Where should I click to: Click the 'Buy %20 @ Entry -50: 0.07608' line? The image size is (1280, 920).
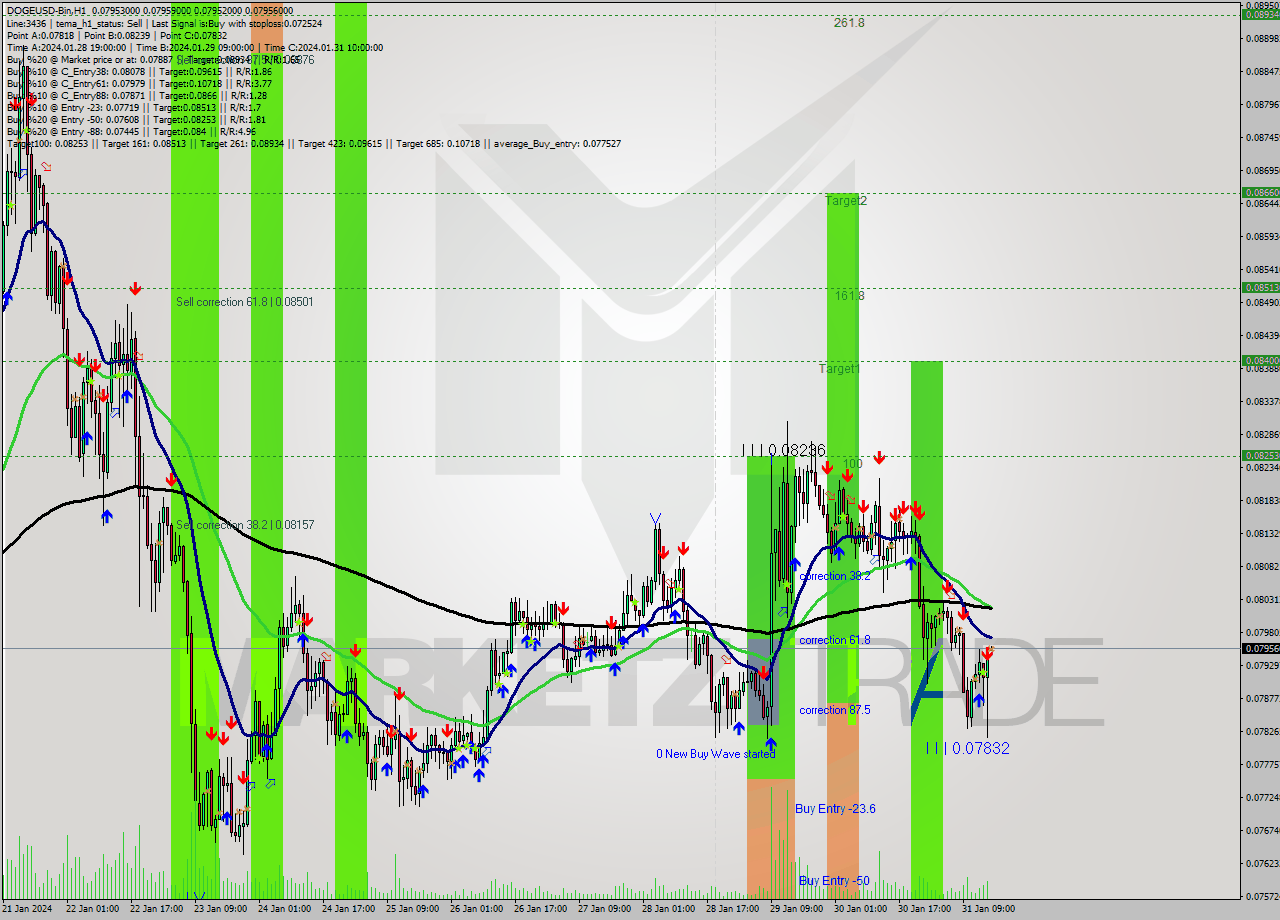point(136,120)
